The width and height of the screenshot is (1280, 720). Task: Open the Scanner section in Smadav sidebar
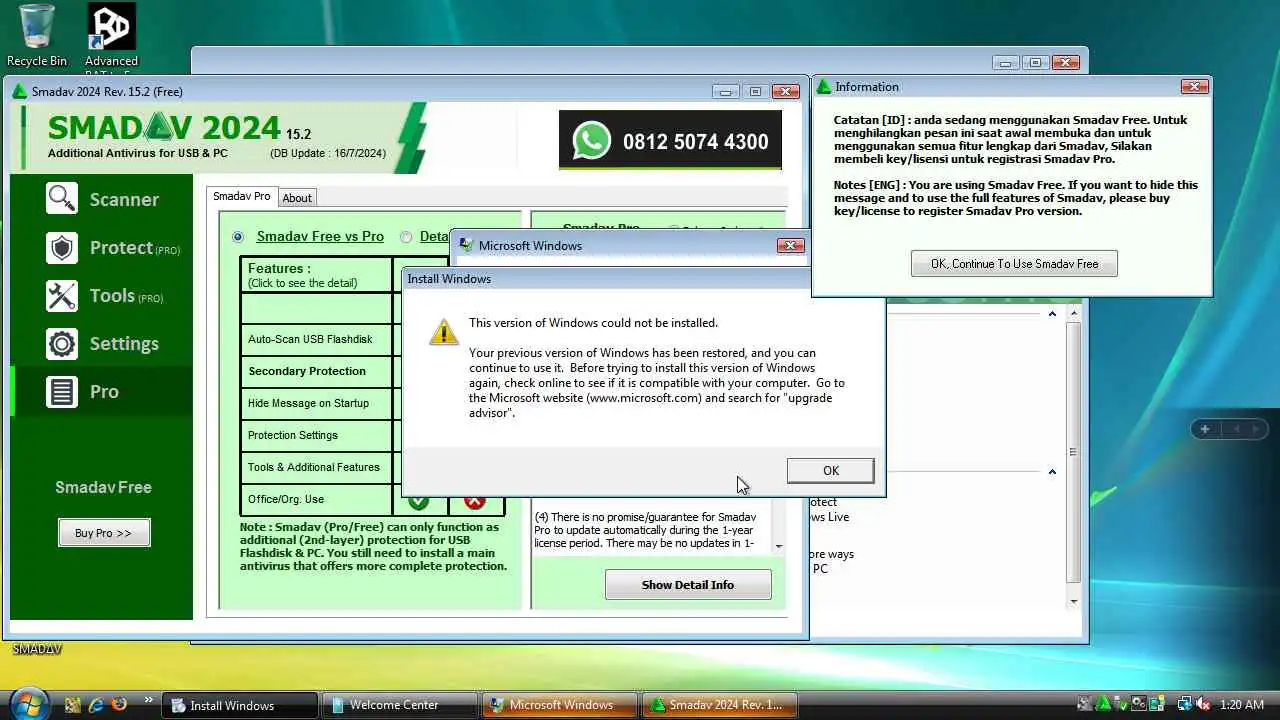point(102,199)
